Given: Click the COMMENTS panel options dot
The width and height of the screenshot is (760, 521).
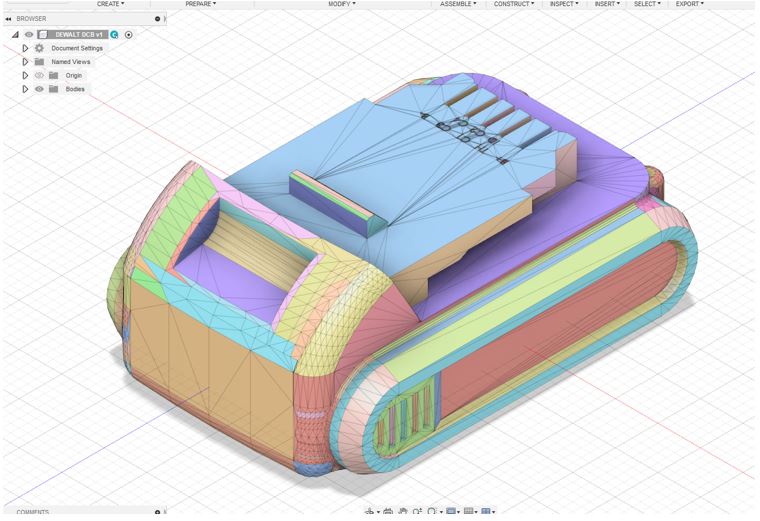Looking at the screenshot, I should click(158, 512).
